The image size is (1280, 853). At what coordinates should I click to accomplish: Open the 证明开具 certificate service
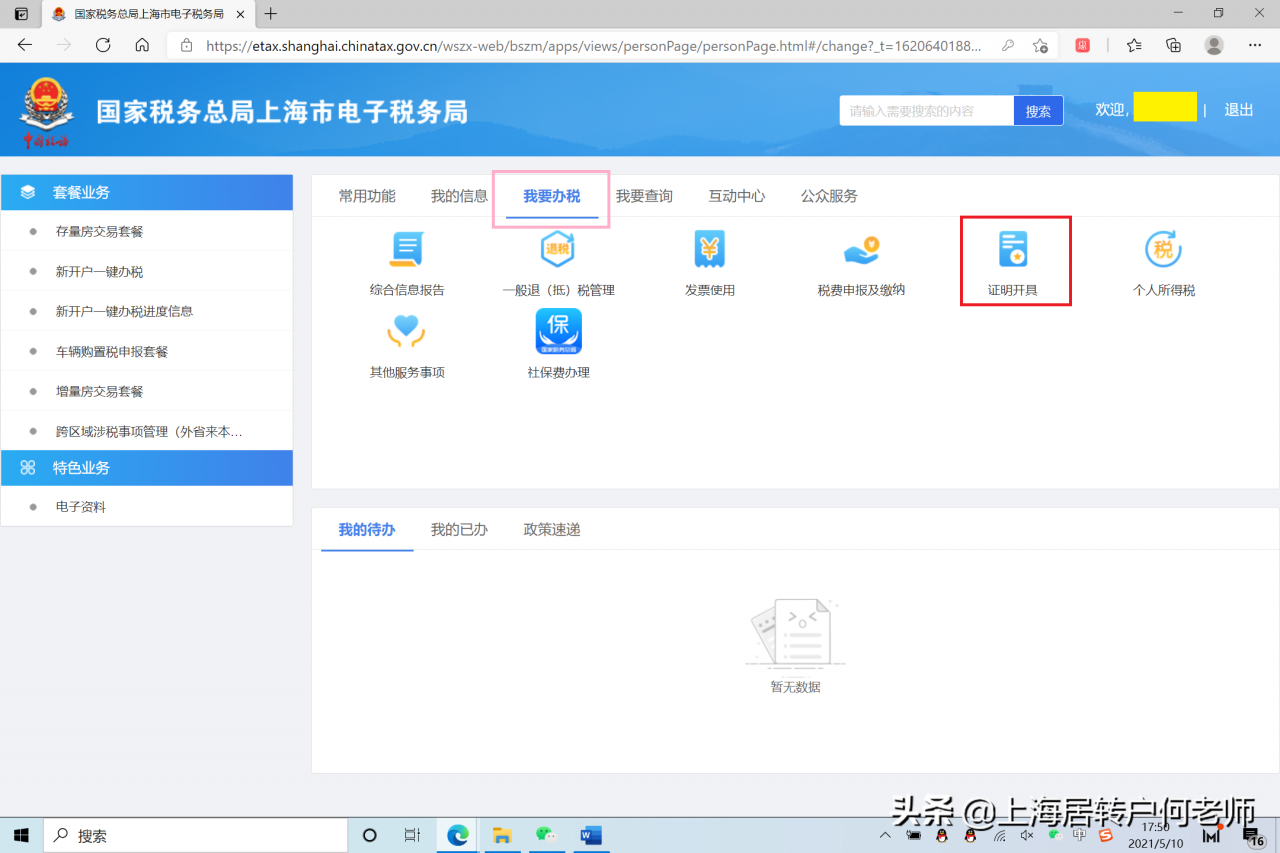pyautogui.click(x=1014, y=260)
